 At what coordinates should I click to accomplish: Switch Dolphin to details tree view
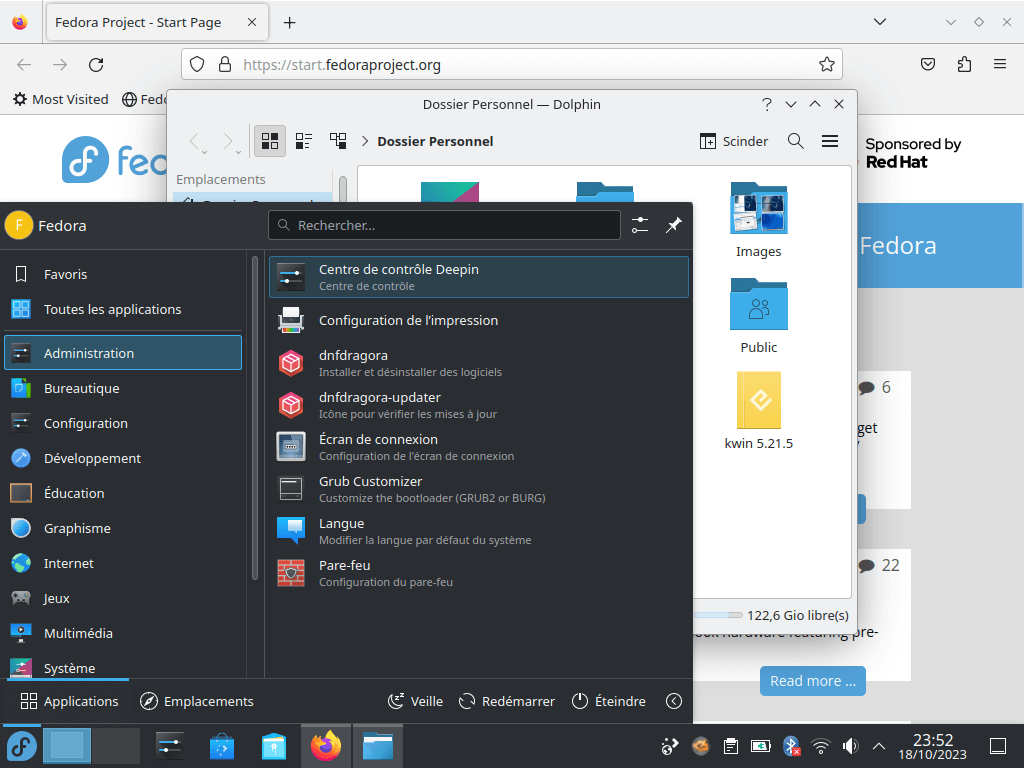pyautogui.click(x=338, y=141)
